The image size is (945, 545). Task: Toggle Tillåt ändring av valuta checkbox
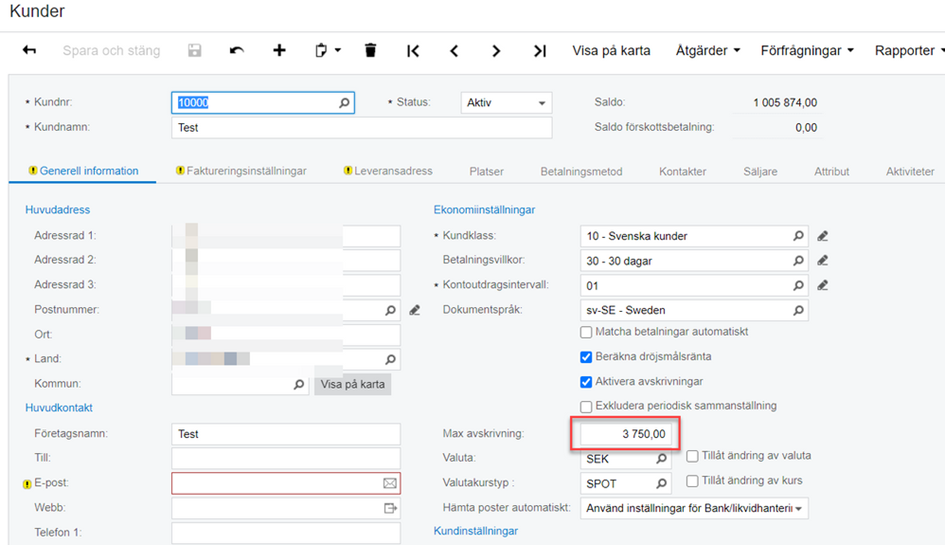[x=693, y=456]
